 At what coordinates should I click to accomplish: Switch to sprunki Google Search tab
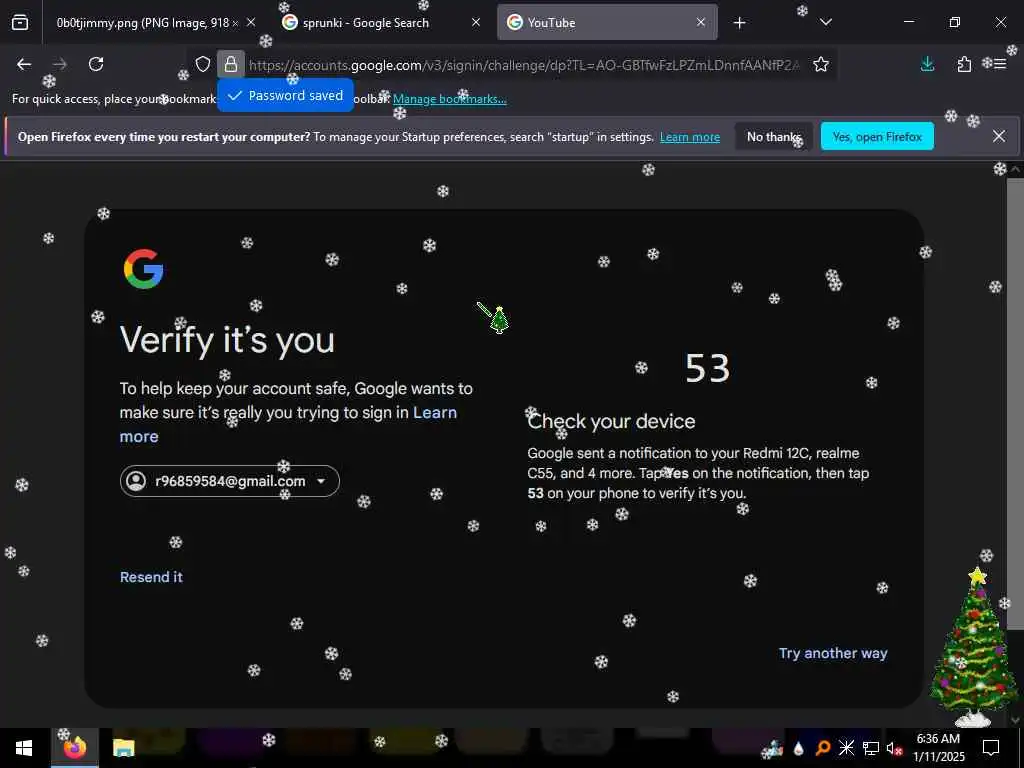point(382,23)
